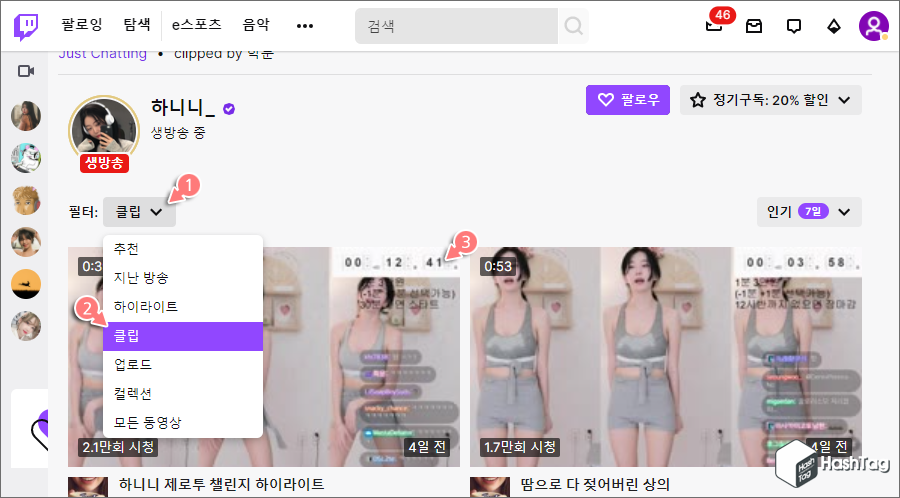Click the search magnifier button
This screenshot has height=498, width=900.
(573, 26)
